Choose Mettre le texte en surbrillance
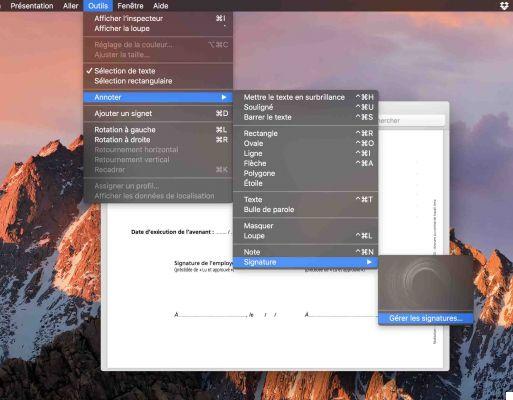This screenshot has width=513, height=400. tap(305, 97)
